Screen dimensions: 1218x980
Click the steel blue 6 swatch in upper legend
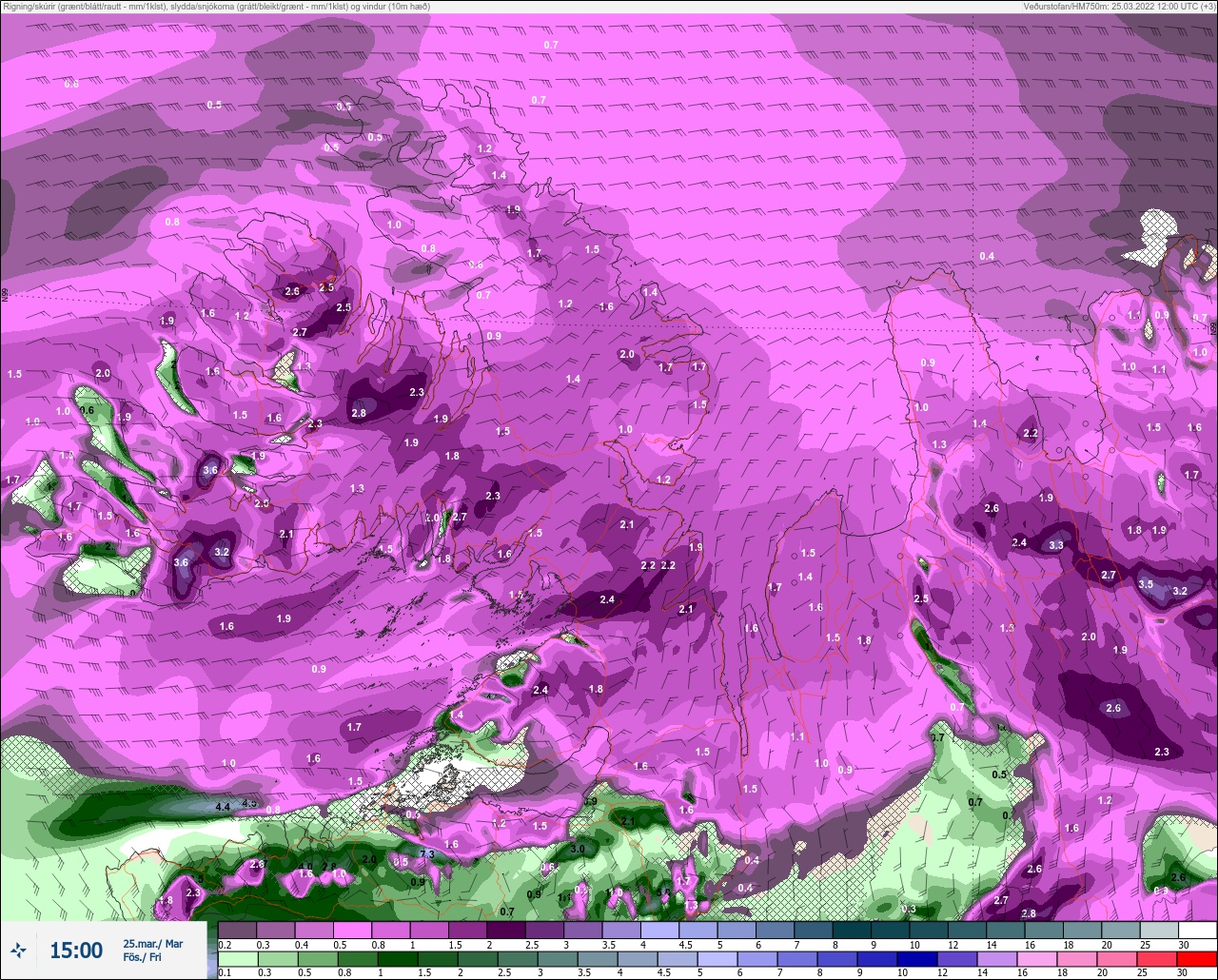click(x=775, y=930)
